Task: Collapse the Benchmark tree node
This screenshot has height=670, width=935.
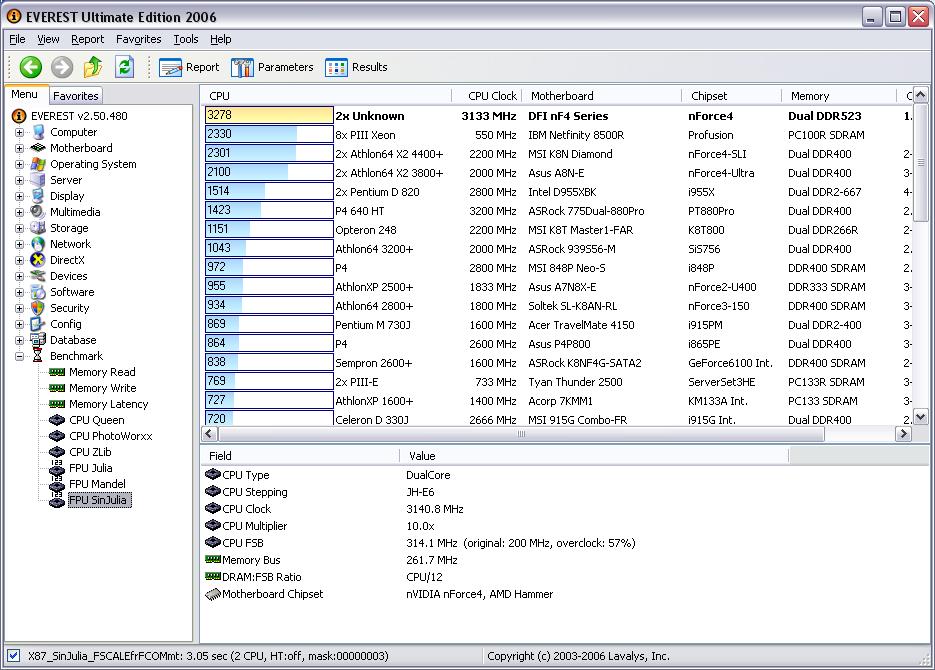Action: point(20,356)
